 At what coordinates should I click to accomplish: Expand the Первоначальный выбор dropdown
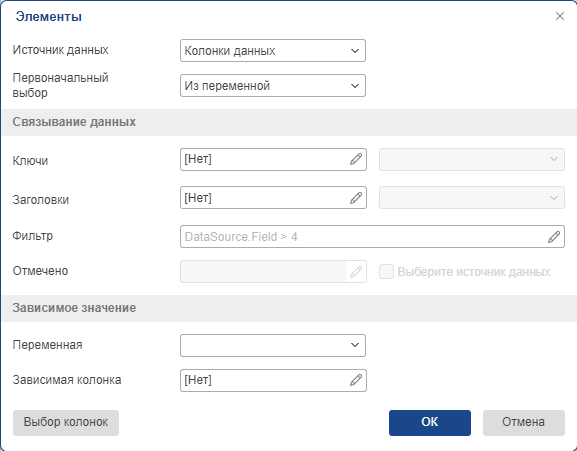point(273,86)
